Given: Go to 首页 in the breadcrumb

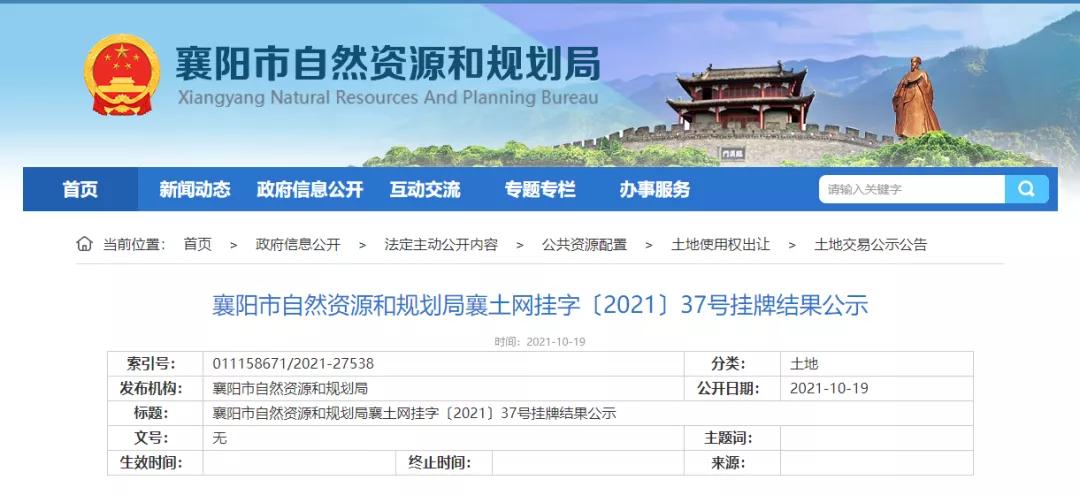Looking at the screenshot, I should click(x=198, y=244).
